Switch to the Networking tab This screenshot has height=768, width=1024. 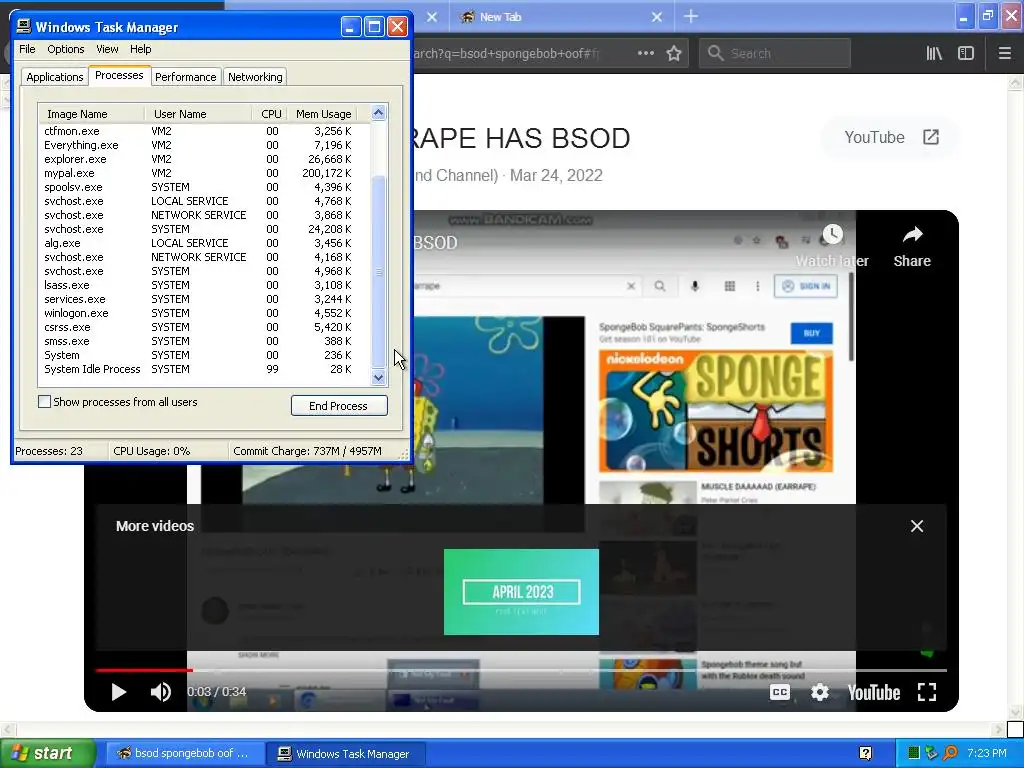[255, 77]
